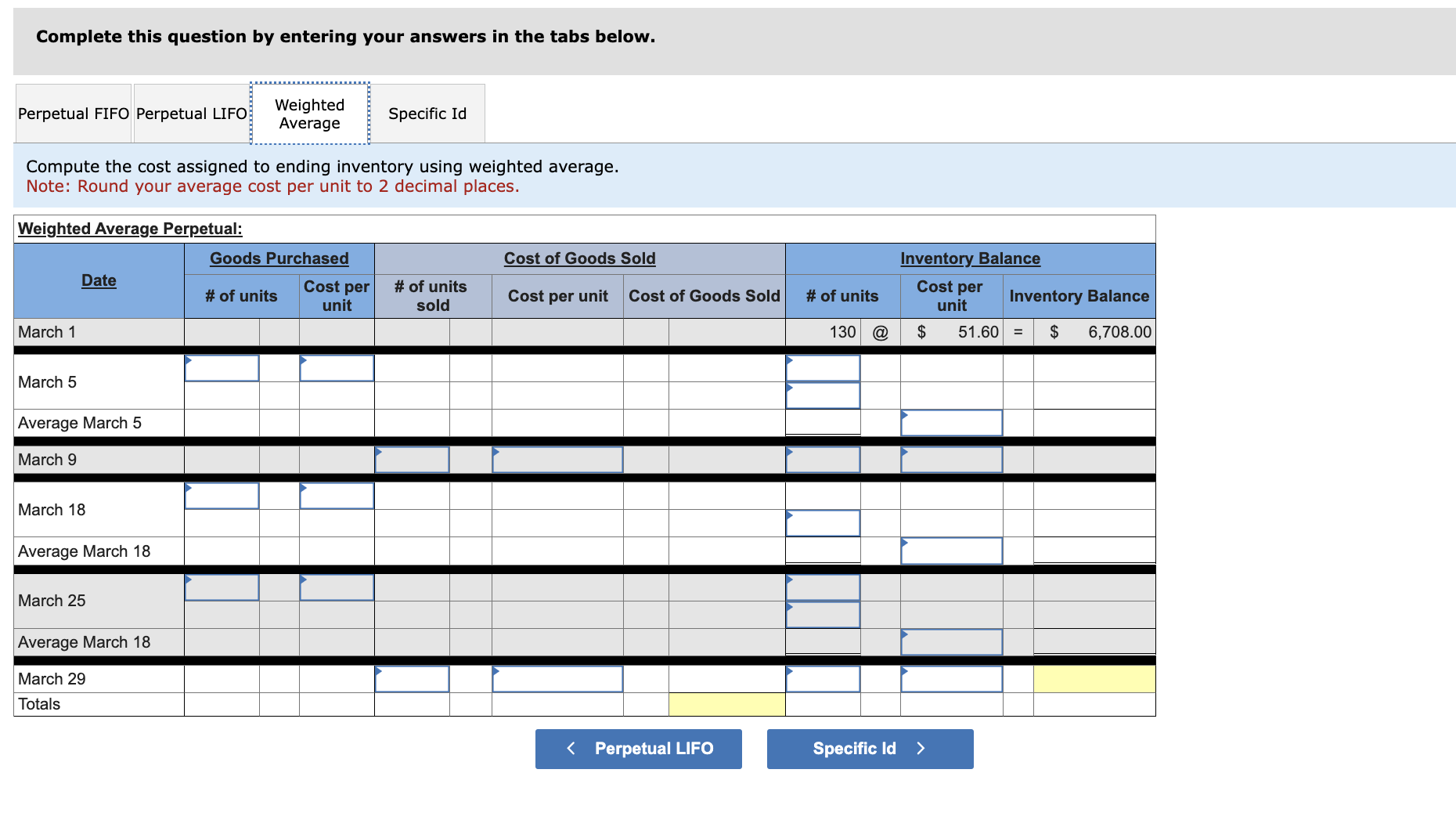Image resolution: width=1456 pixels, height=838 pixels.
Task: Click March 25 purchase cost per unit field
Action: tap(337, 587)
